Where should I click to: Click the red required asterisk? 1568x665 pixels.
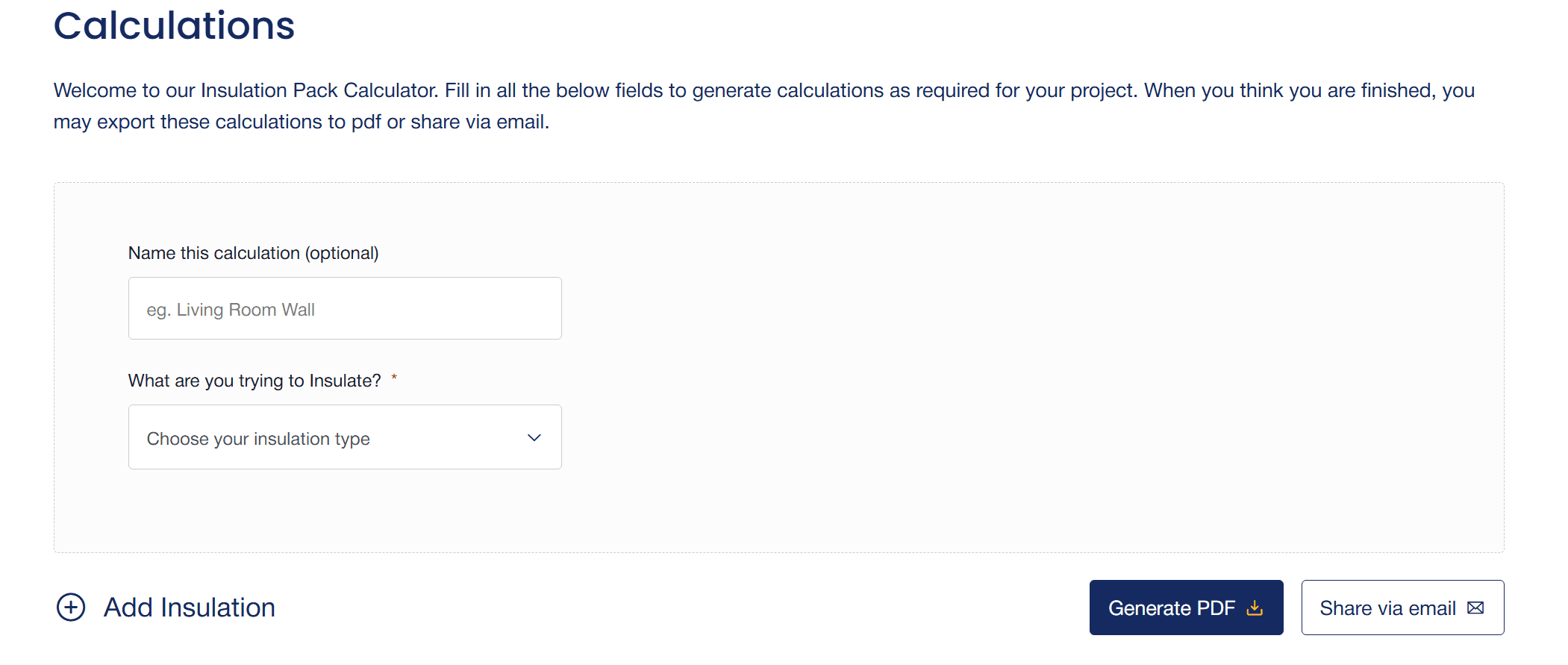pyautogui.click(x=394, y=378)
